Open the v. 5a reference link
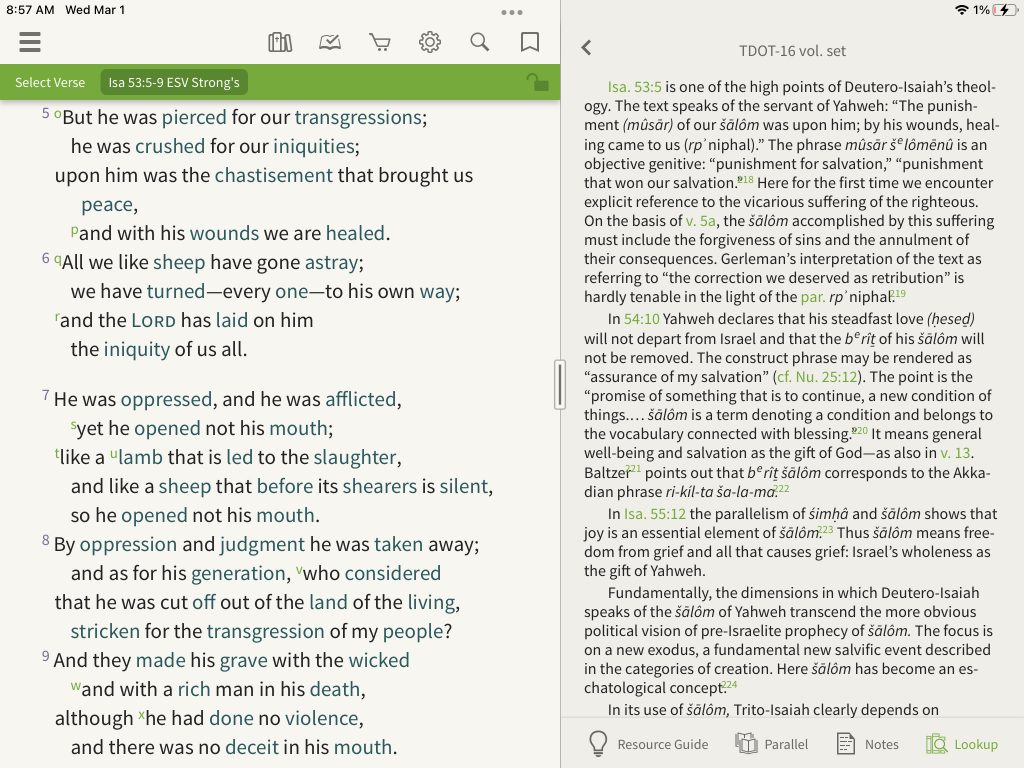The width and height of the screenshot is (1024, 768). pos(701,221)
